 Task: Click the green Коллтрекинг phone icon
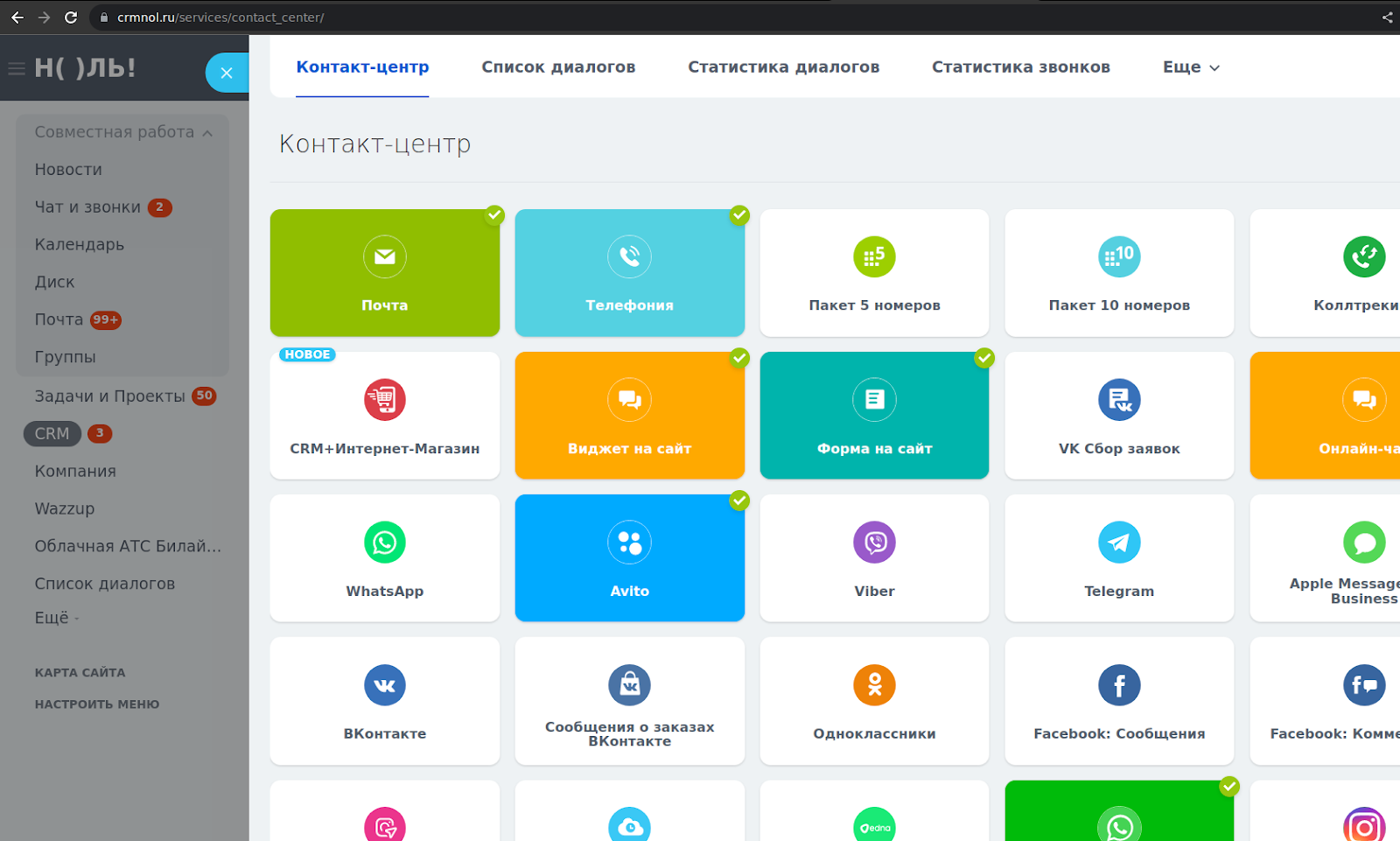click(x=1364, y=256)
